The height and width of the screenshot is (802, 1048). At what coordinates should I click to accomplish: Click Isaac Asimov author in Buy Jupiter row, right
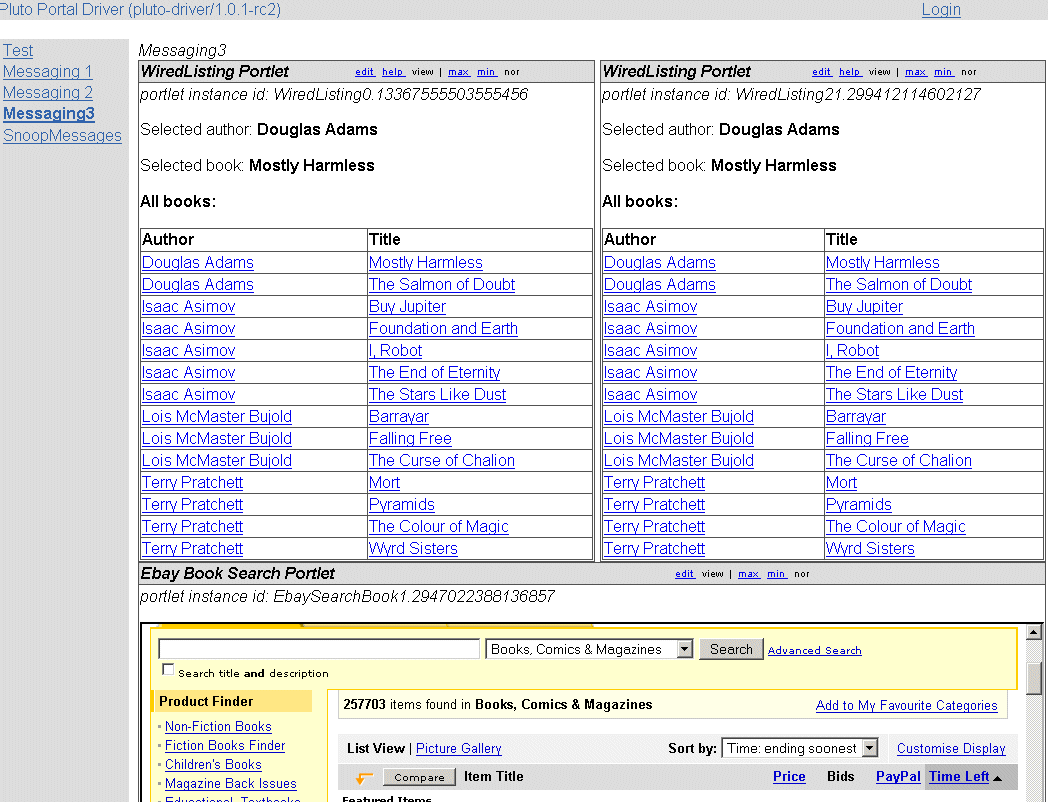(650, 307)
